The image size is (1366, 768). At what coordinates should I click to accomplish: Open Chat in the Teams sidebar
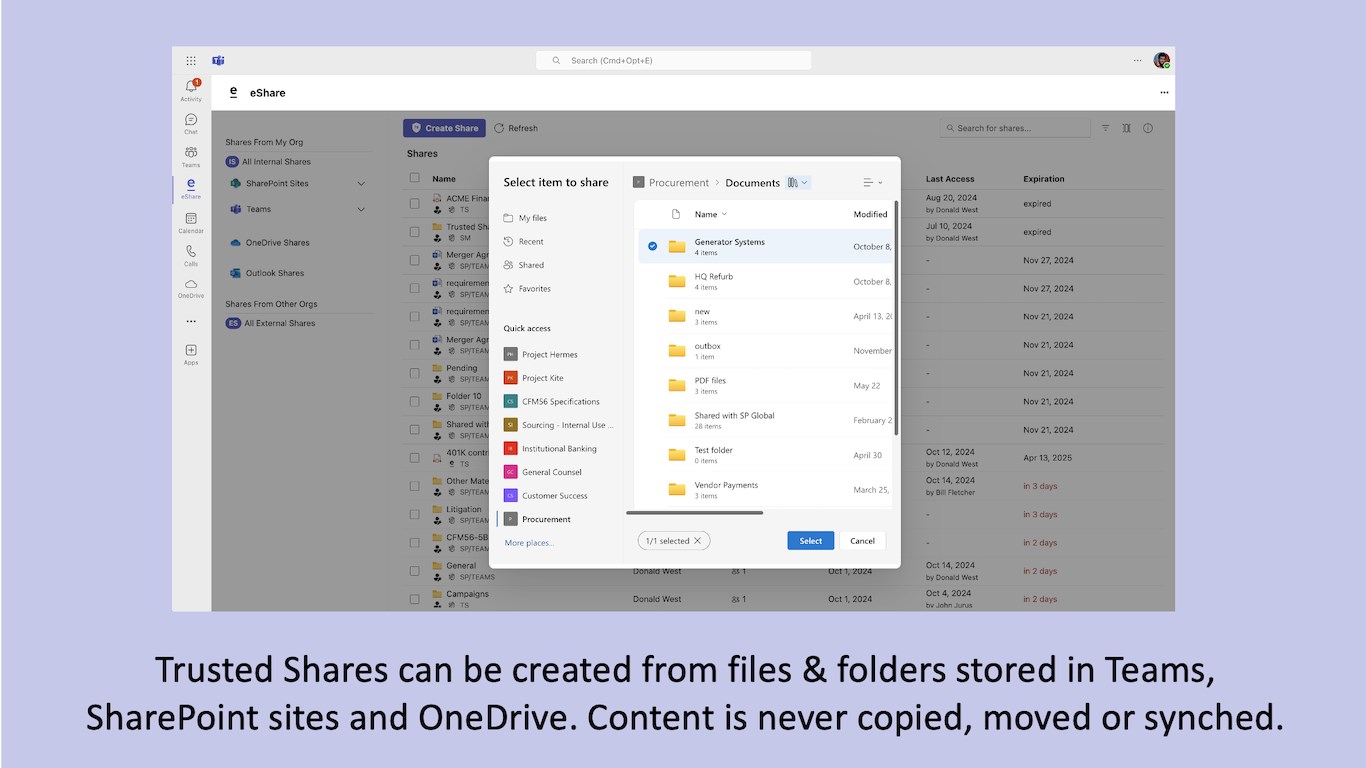point(191,124)
